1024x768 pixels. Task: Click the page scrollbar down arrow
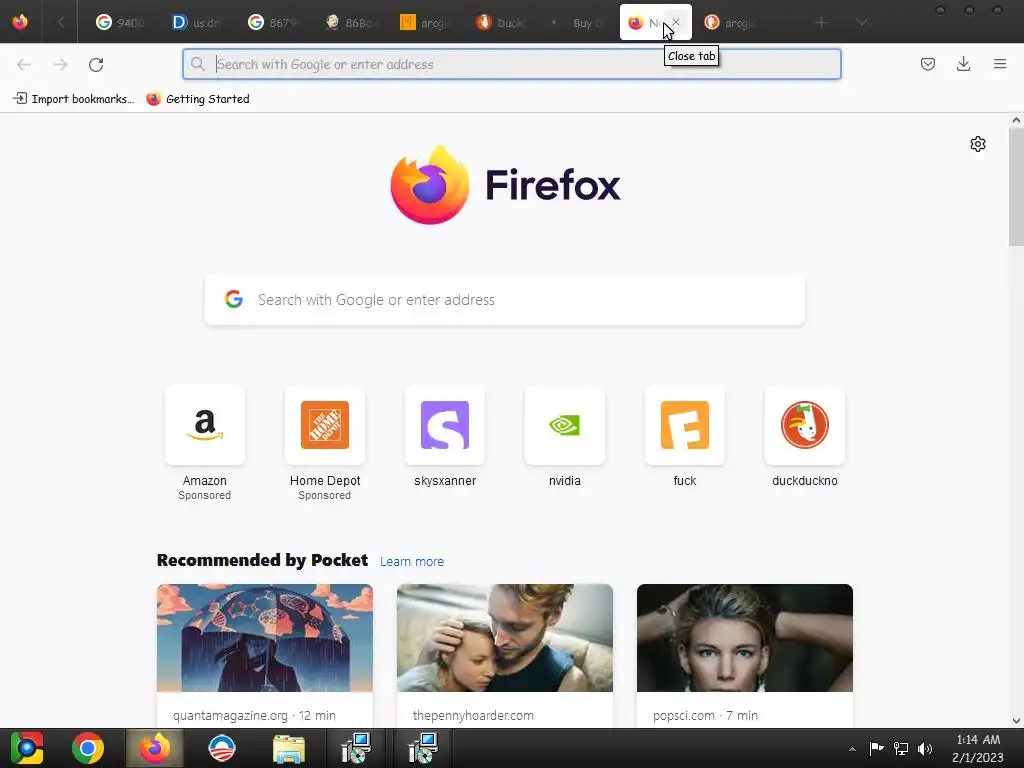(1016, 721)
